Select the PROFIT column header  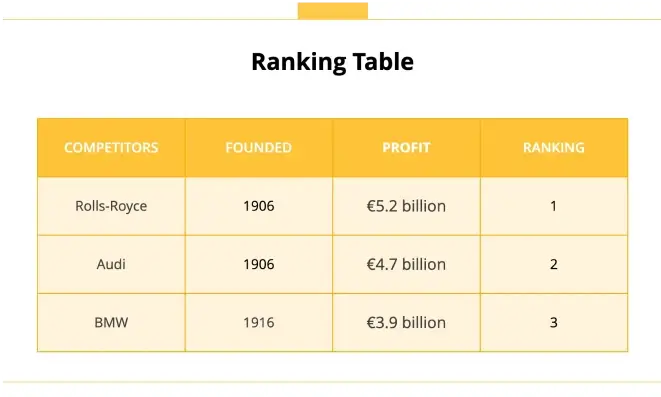[x=406, y=148]
